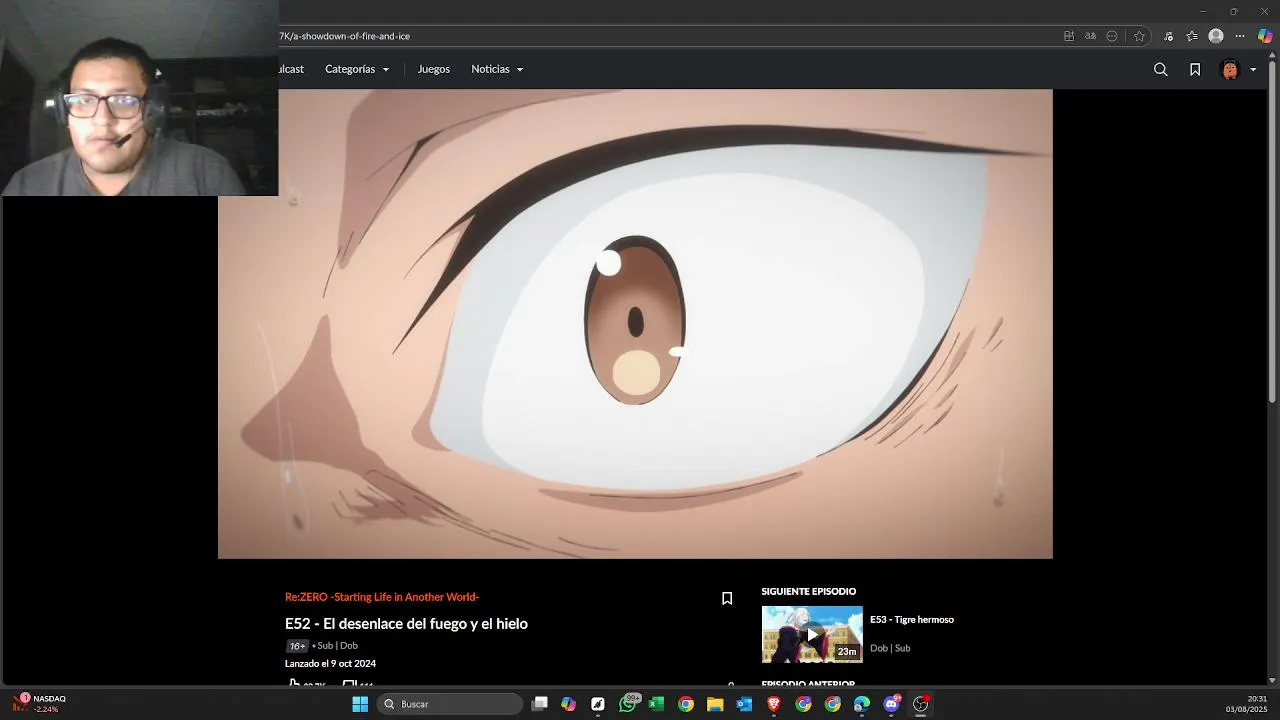The width and height of the screenshot is (1280, 720).
Task: Open the Windows Start button
Action: [x=360, y=704]
